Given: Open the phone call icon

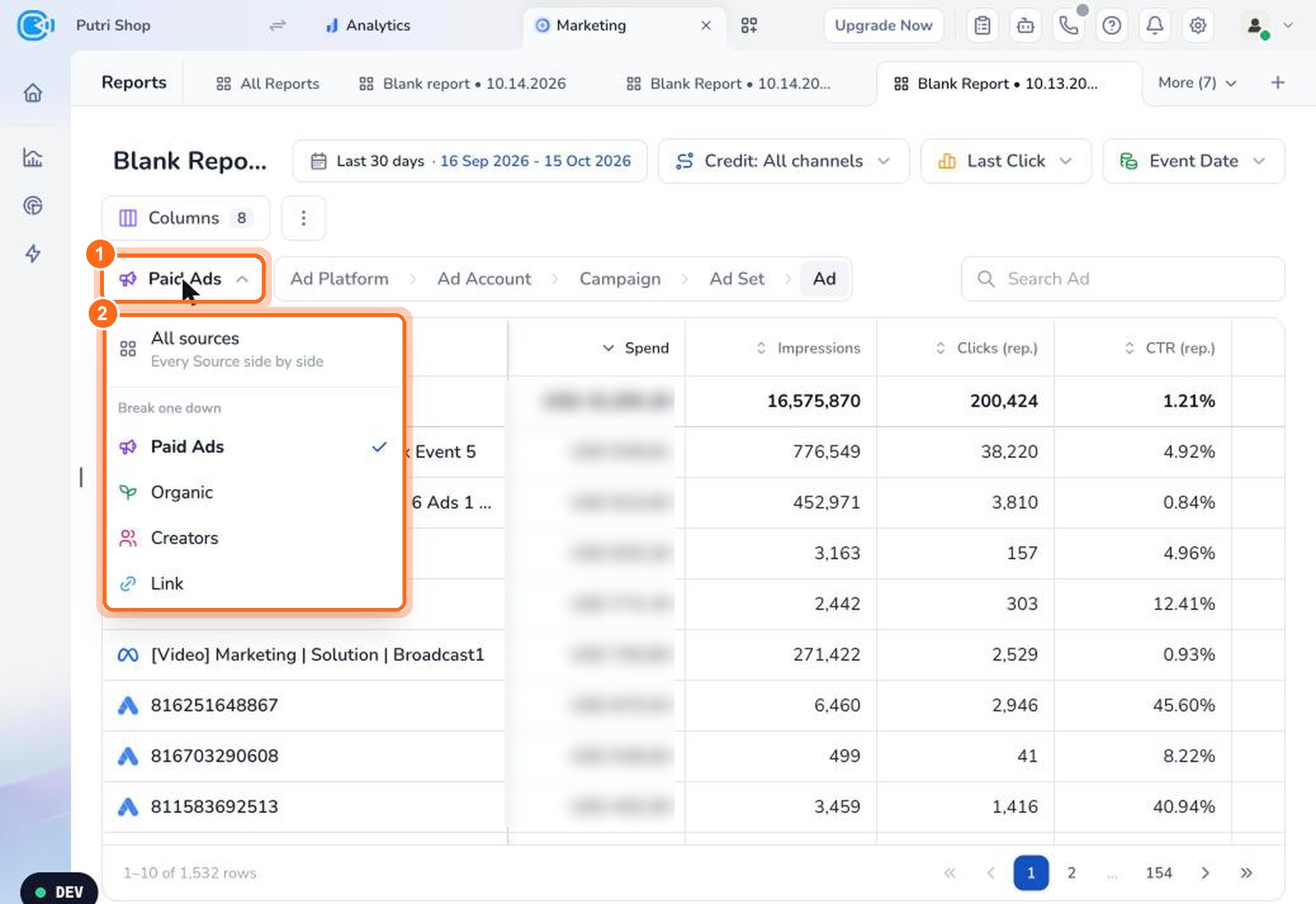Looking at the screenshot, I should click(x=1069, y=25).
